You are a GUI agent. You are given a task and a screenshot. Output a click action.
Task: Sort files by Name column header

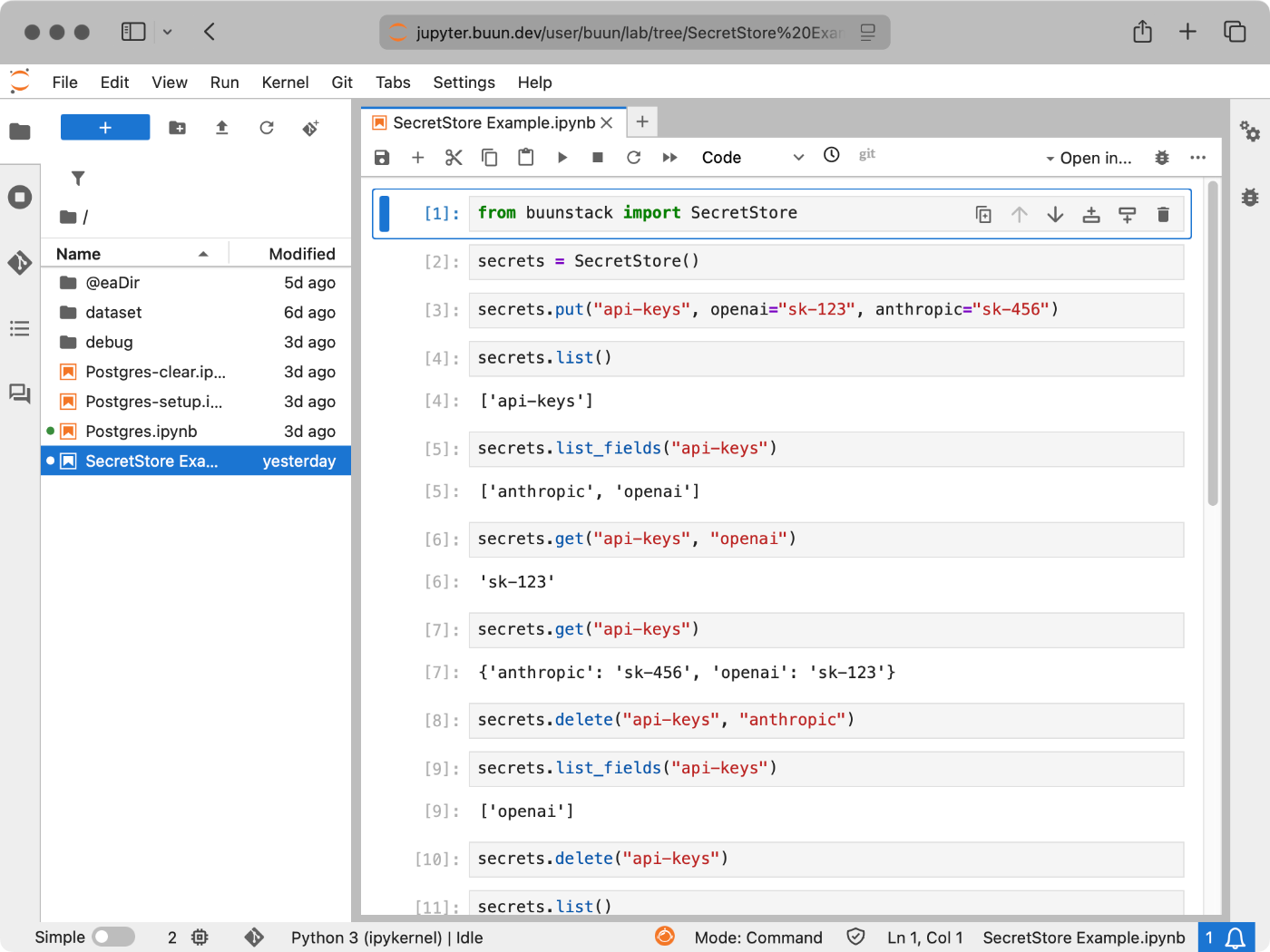(132, 254)
